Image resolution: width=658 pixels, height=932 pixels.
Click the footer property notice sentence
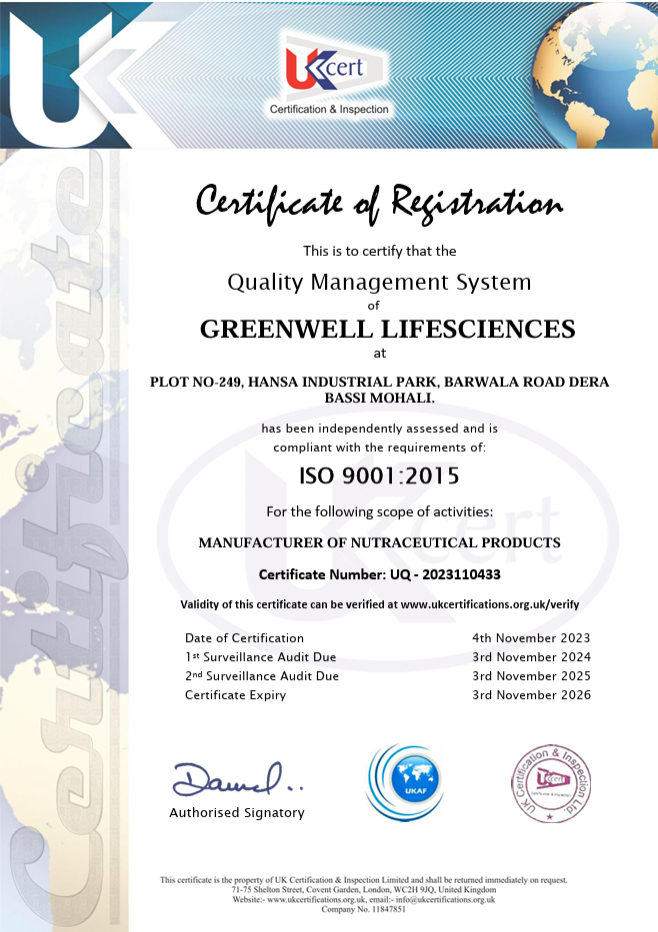[363, 880]
